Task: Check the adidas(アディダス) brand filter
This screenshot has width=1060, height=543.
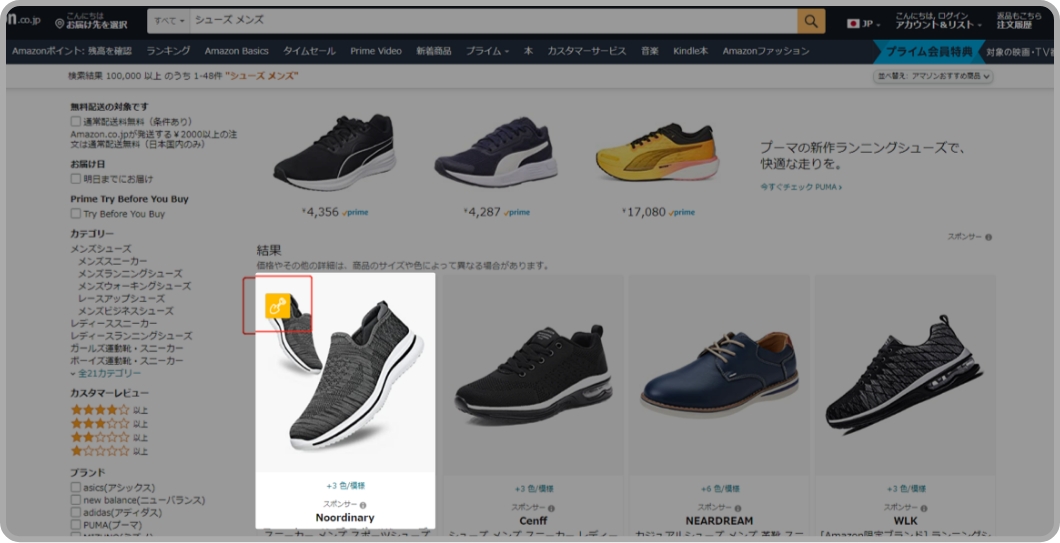Action: pos(76,513)
